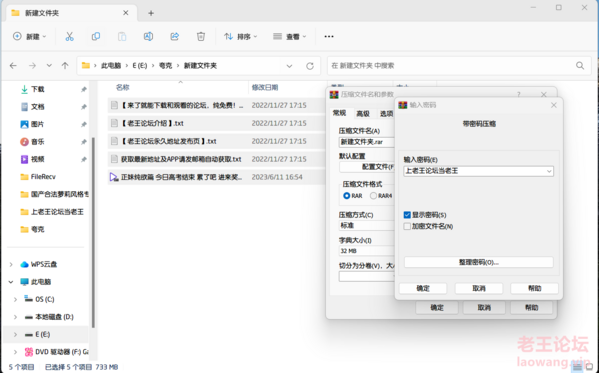The image size is (599, 373).
Task: Click 帮助 in the archive parameters dialog
Action: [531, 308]
